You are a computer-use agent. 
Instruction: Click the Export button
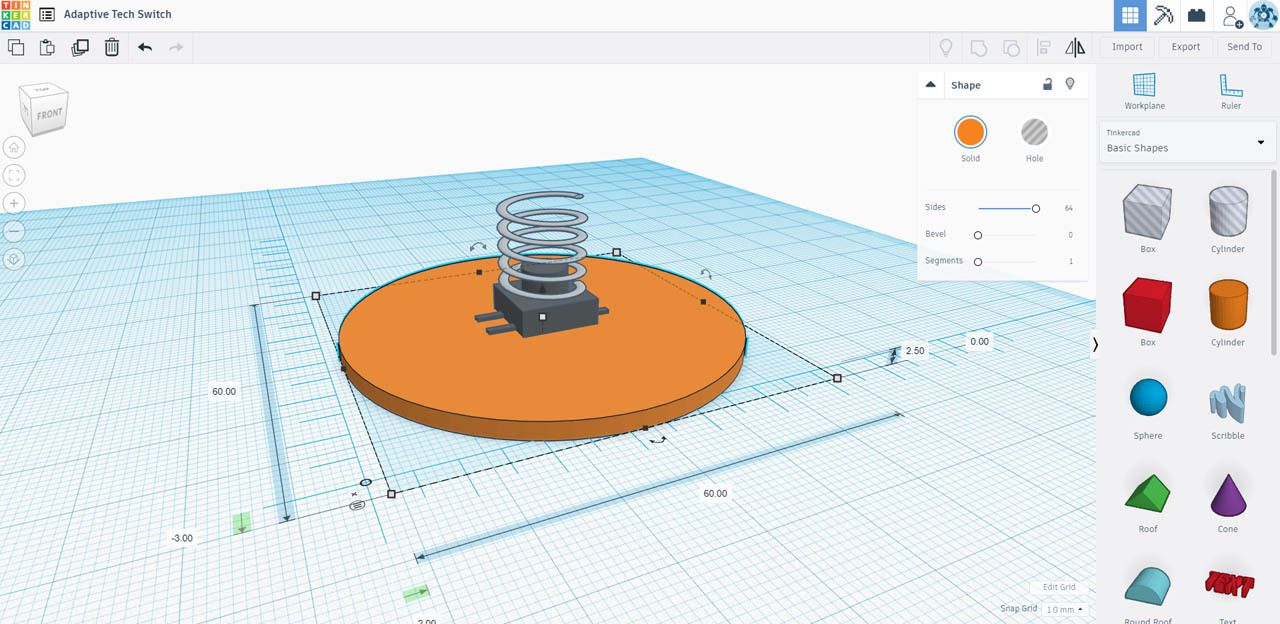tap(1185, 46)
